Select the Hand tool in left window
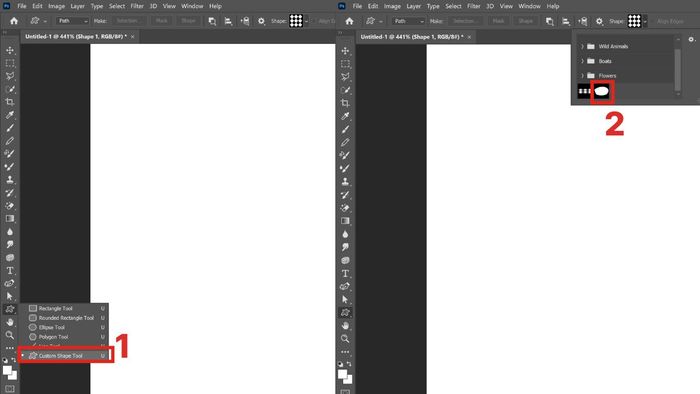The height and width of the screenshot is (394, 700). (x=10, y=322)
